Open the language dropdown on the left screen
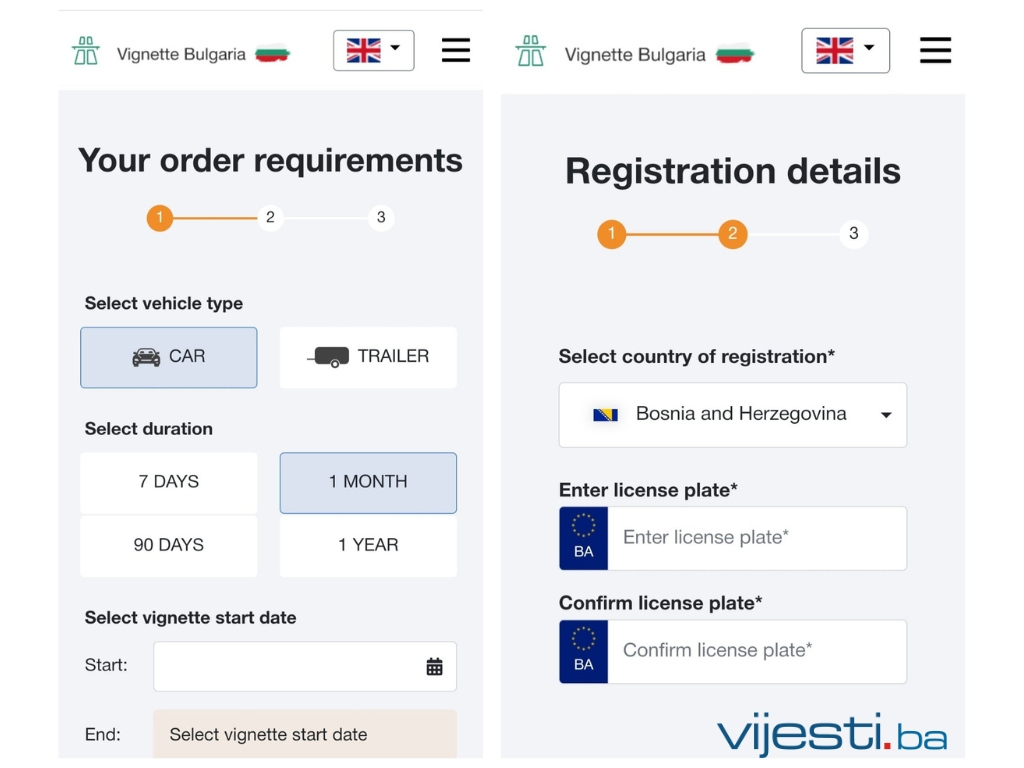Viewport: 1024px width, 768px height. [374, 50]
